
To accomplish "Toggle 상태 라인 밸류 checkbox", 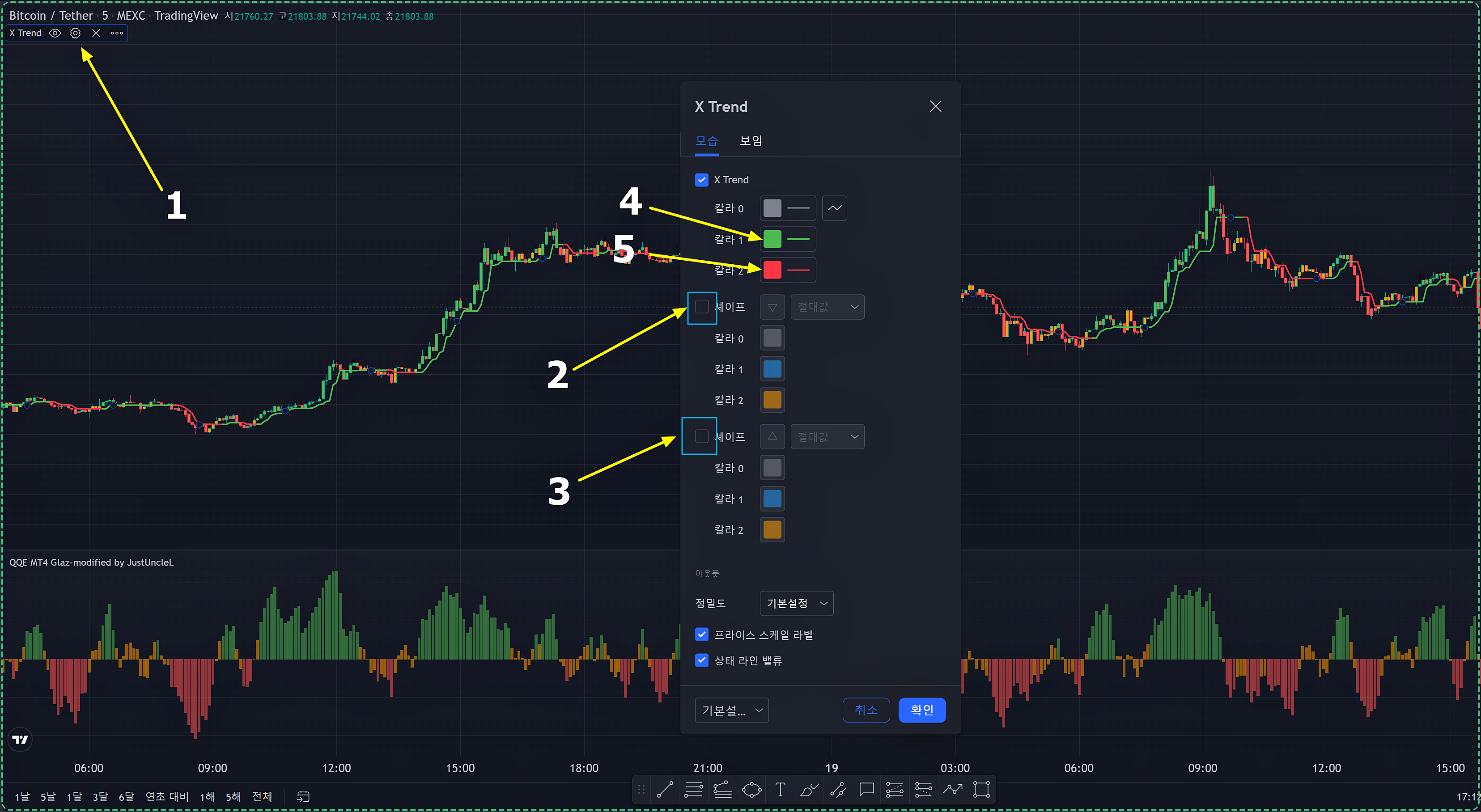I will click(x=701, y=660).
